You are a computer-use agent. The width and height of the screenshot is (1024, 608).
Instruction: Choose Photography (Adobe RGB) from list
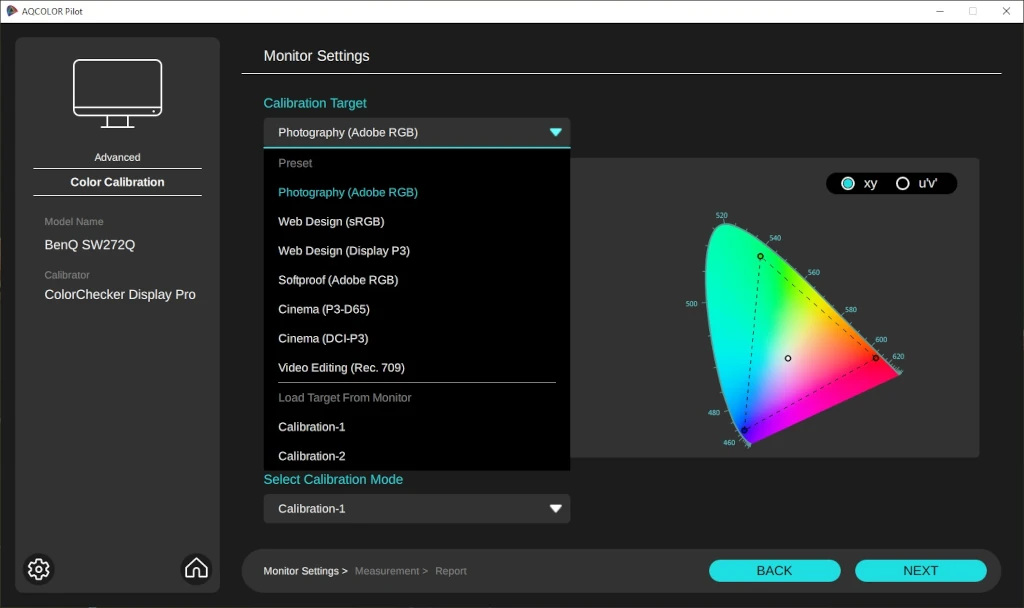coord(417,193)
